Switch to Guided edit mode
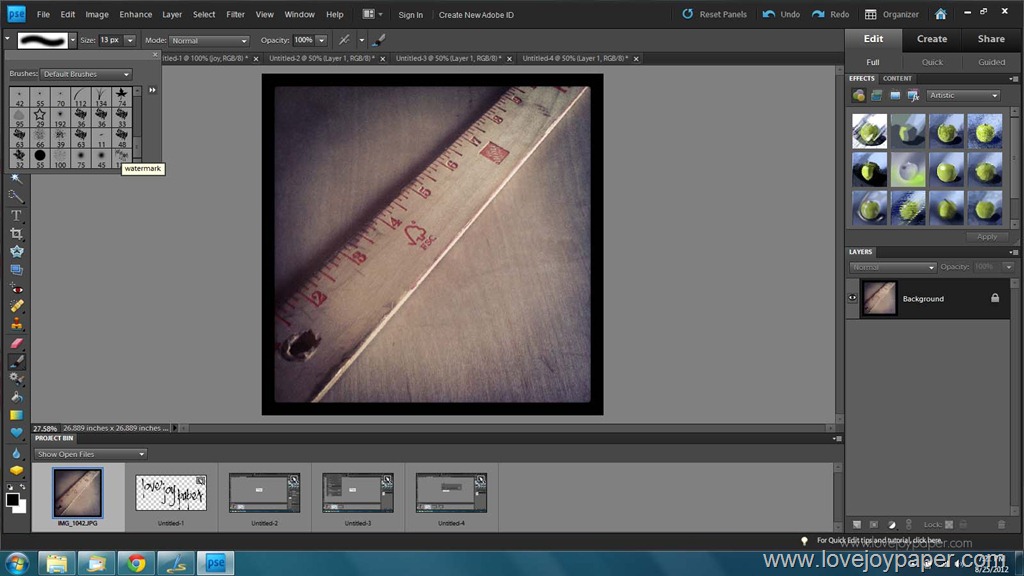This screenshot has height=576, width=1024. [x=991, y=62]
